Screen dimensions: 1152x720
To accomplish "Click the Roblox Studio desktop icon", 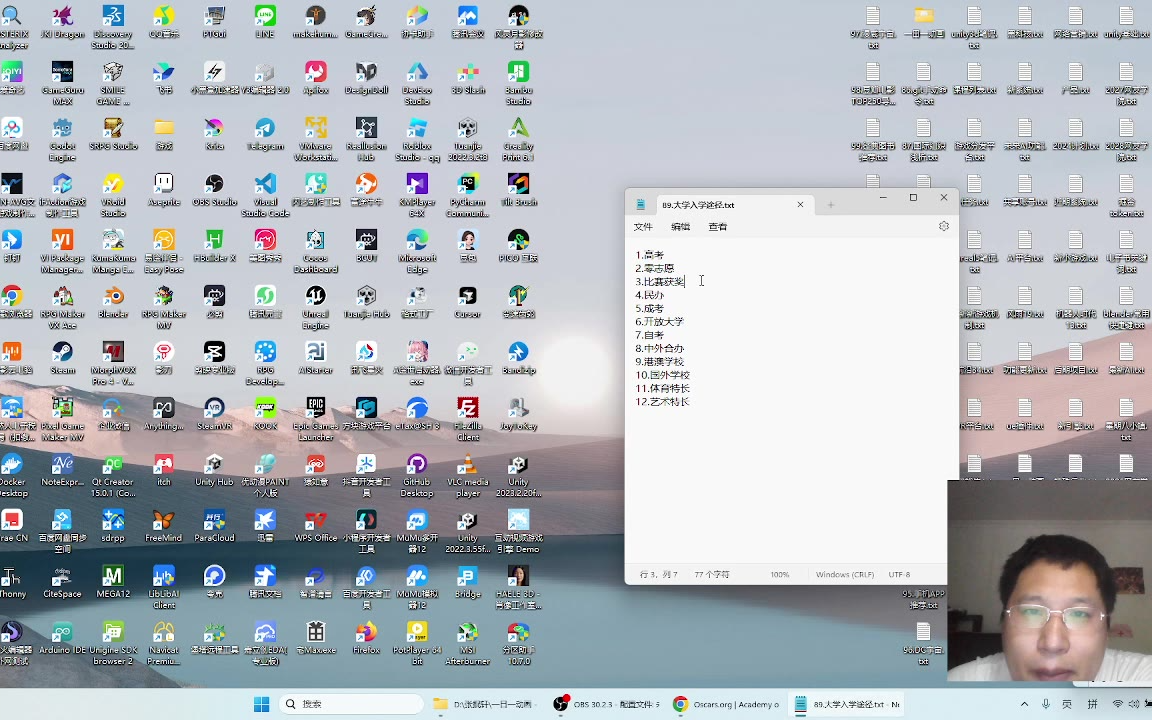I will (x=417, y=140).
